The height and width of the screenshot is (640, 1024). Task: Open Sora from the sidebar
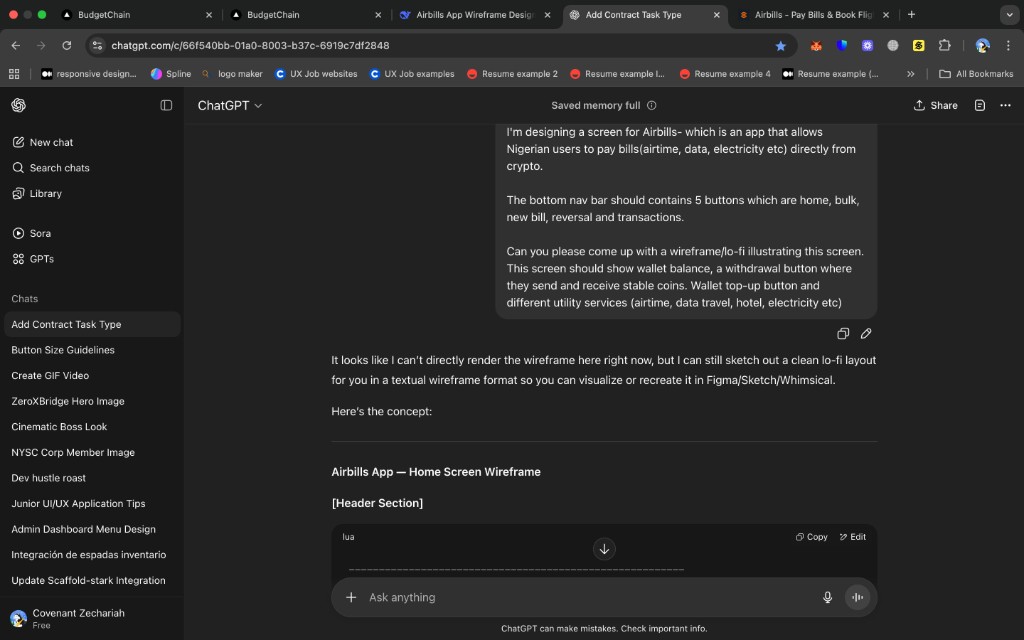click(x=31, y=233)
